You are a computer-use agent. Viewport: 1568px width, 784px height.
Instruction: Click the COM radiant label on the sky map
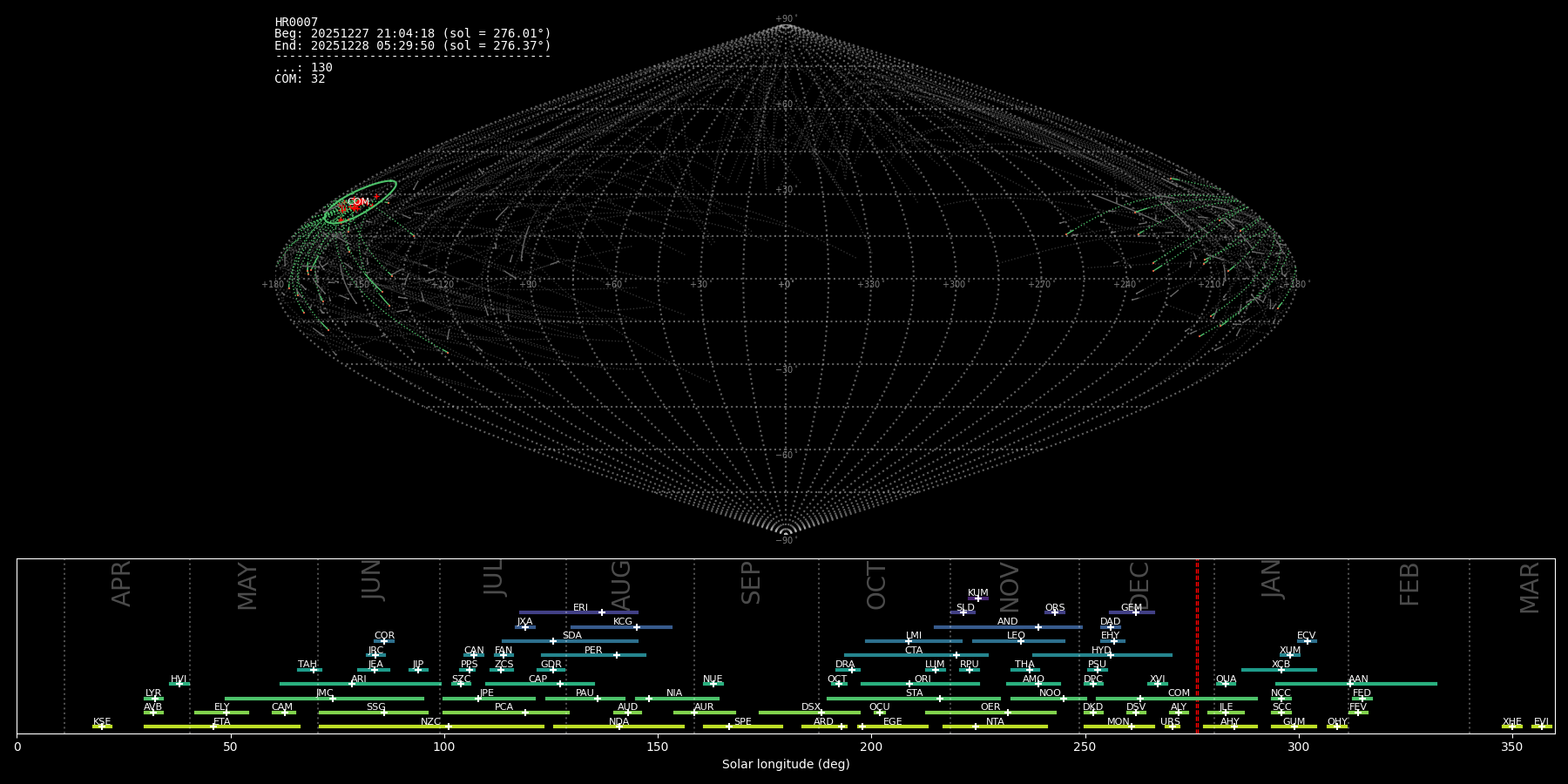pyautogui.click(x=358, y=202)
